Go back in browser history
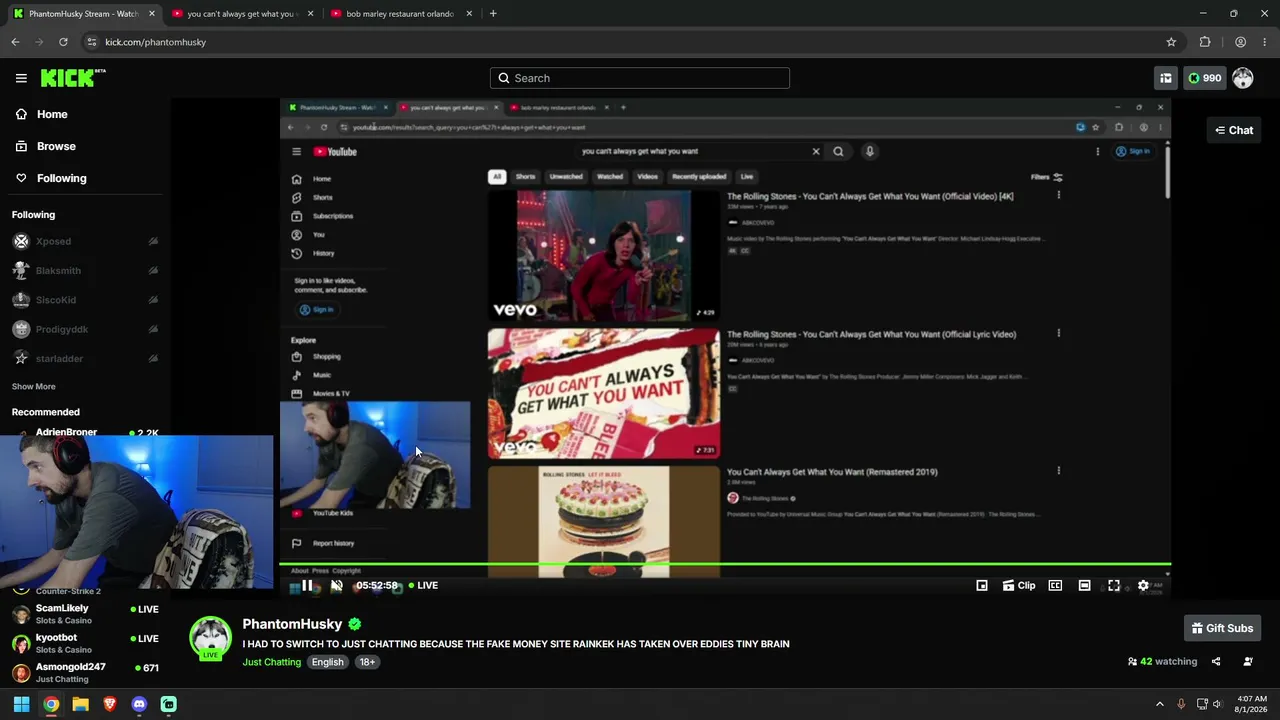Image resolution: width=1280 pixels, height=720 pixels. [x=15, y=42]
